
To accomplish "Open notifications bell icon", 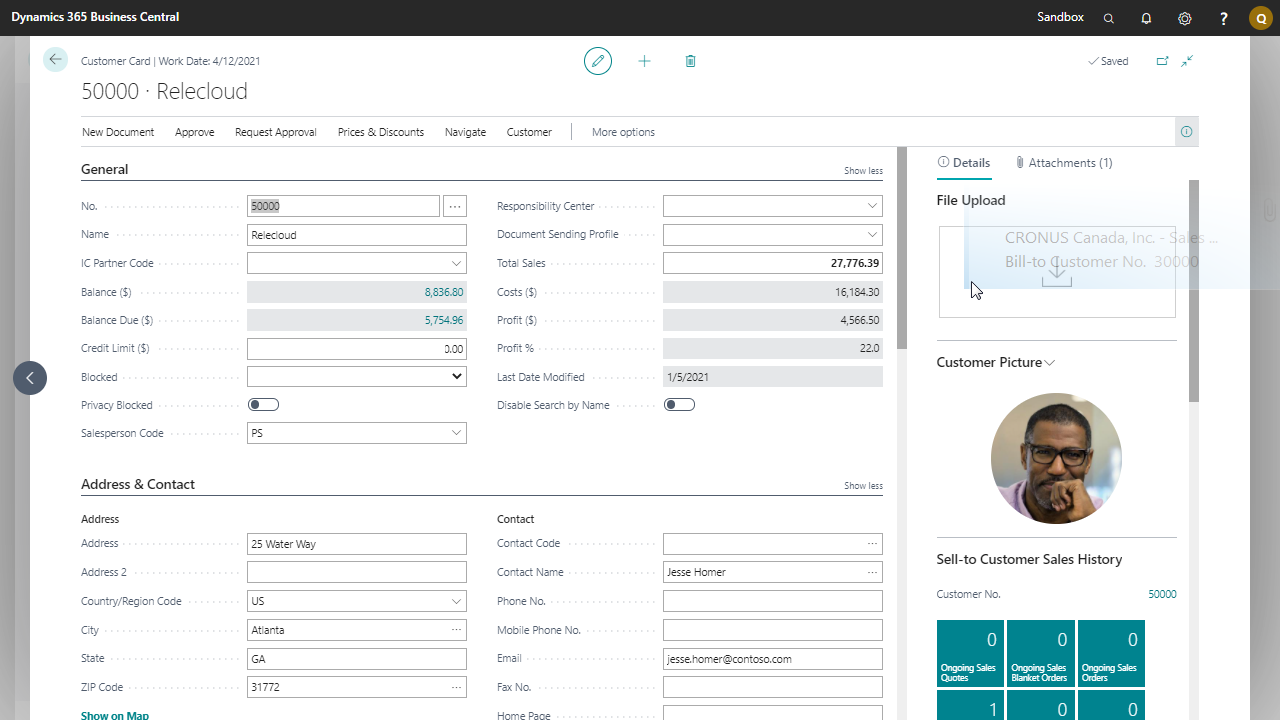I will point(1146,18).
